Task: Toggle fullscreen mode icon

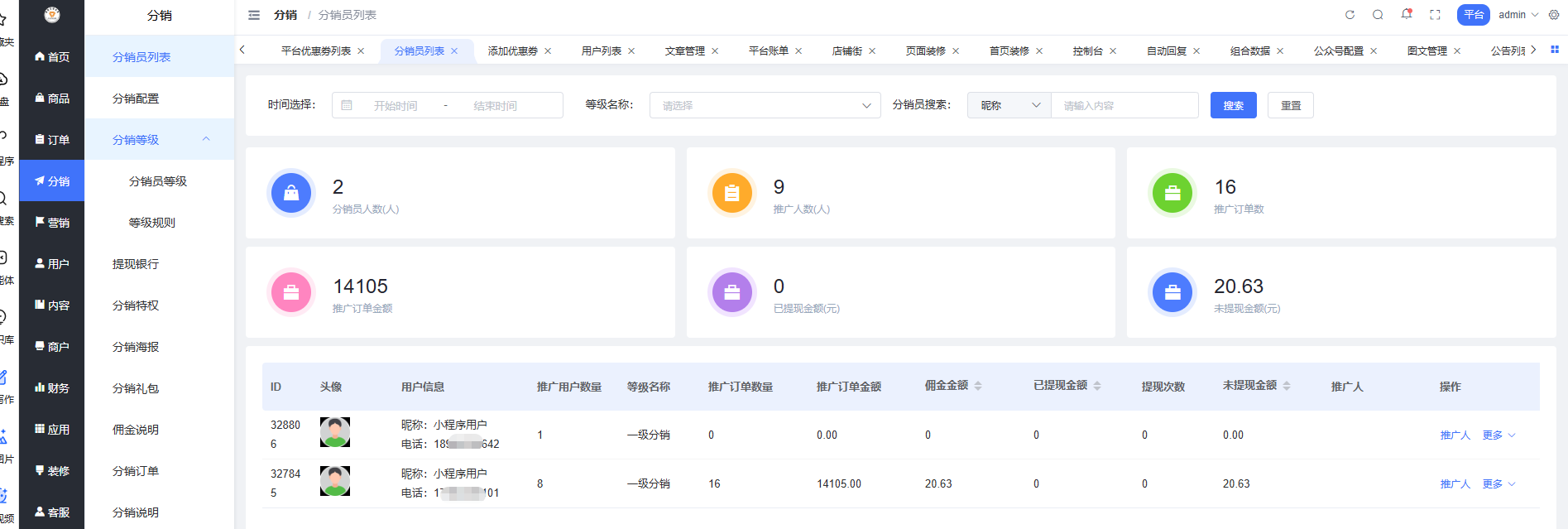Action: pyautogui.click(x=1435, y=15)
